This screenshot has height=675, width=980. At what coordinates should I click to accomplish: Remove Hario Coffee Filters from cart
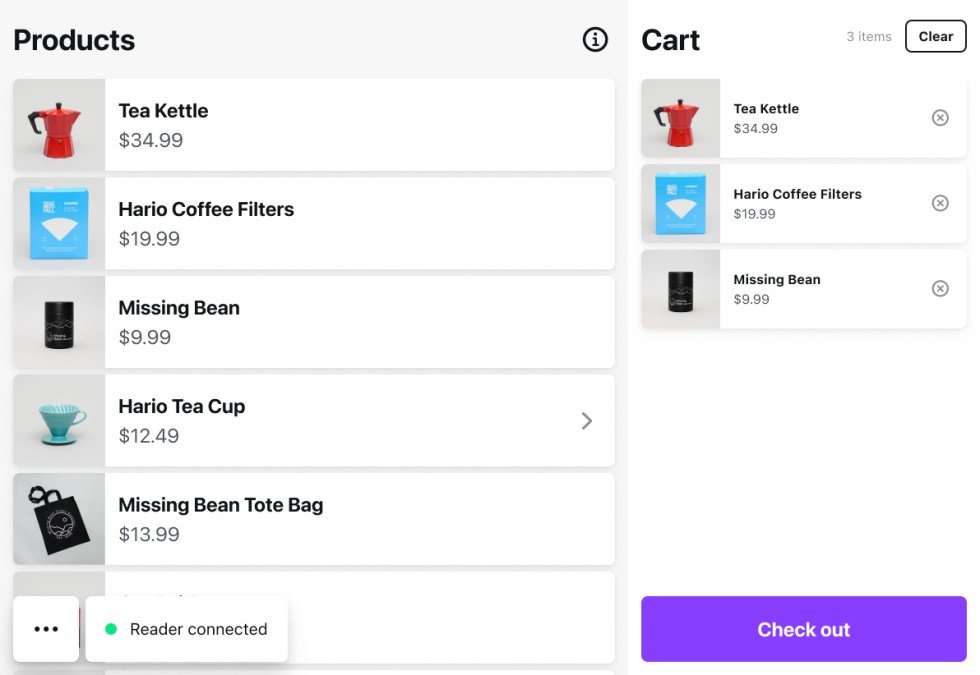940,203
